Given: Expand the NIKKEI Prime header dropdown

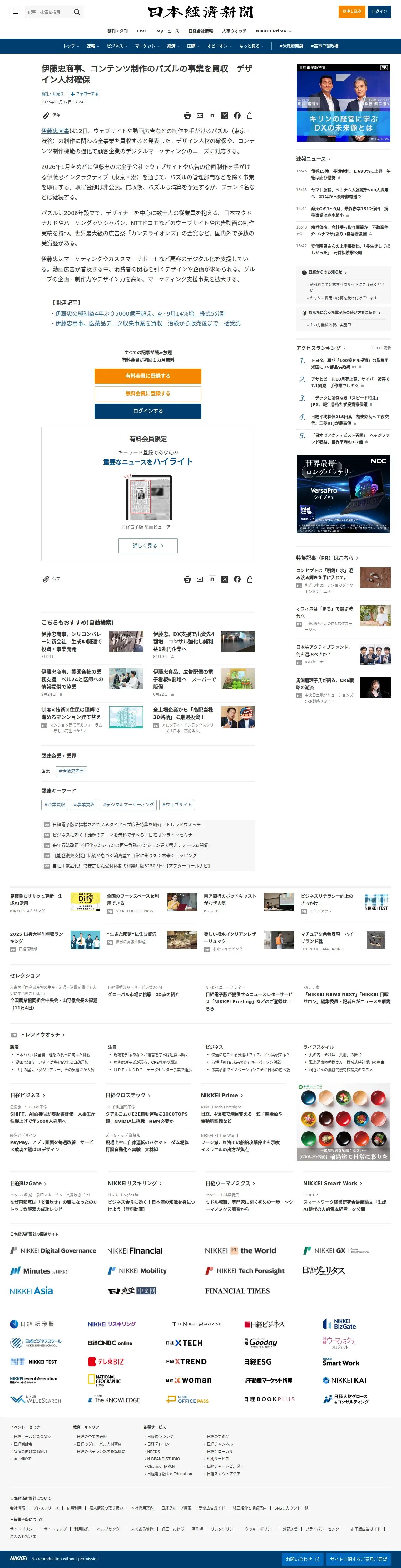Looking at the screenshot, I should click(273, 31).
